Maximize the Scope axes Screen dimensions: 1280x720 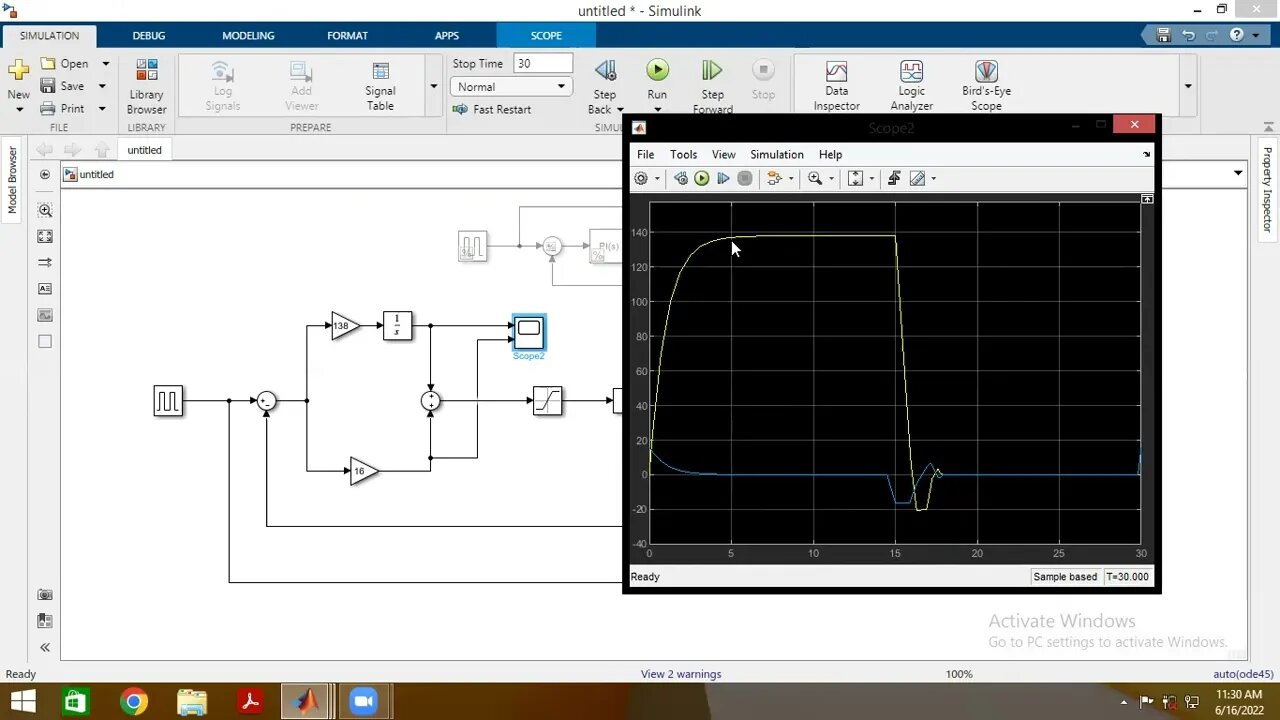pyautogui.click(x=1147, y=199)
